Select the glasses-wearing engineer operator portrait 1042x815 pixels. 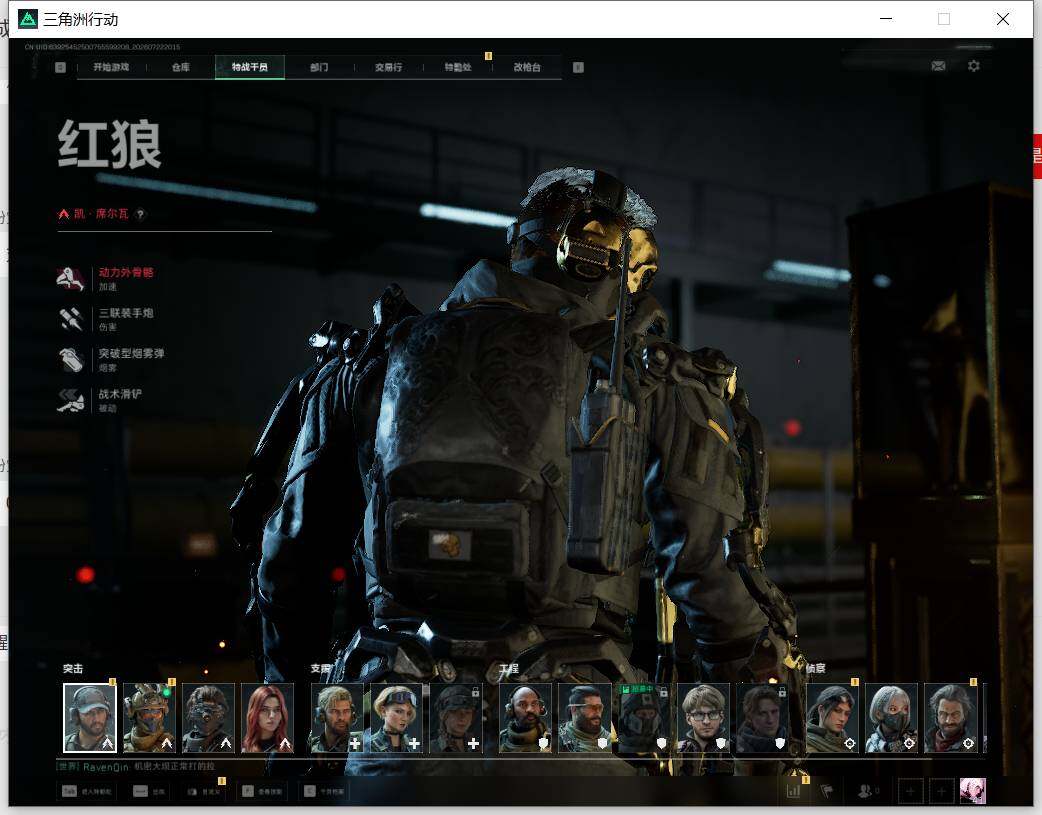coord(704,718)
